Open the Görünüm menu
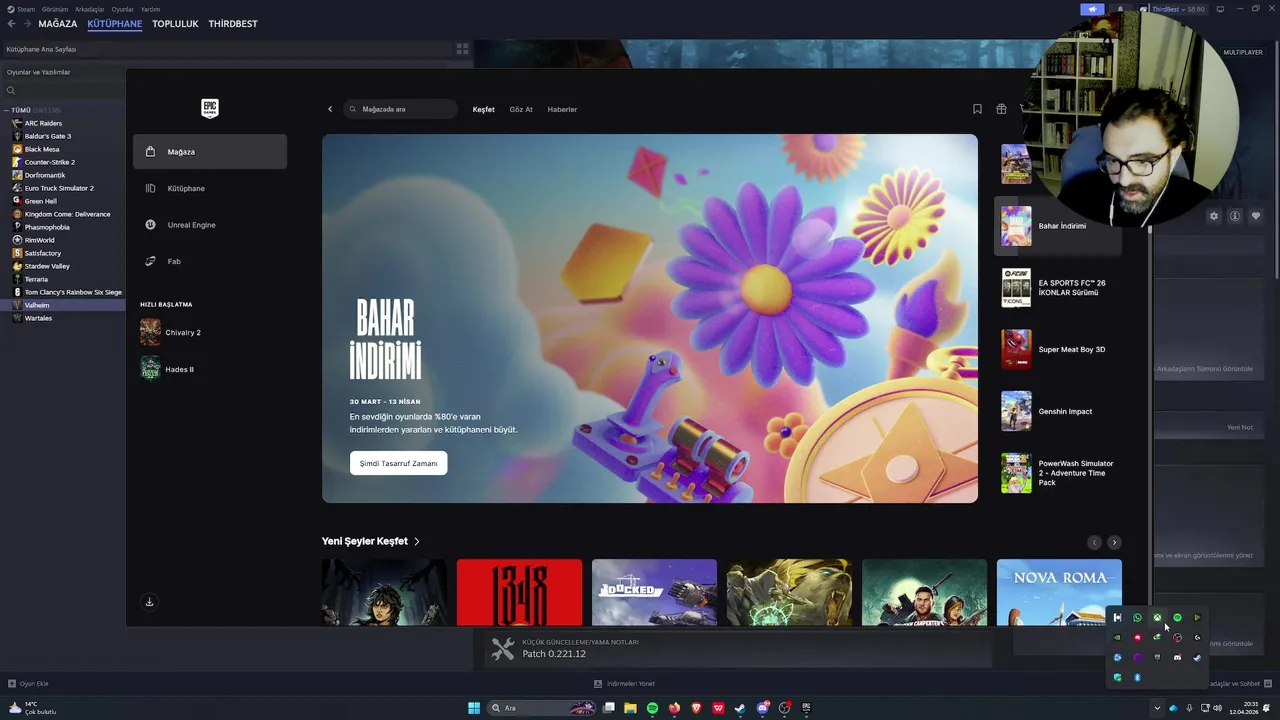This screenshot has width=1280, height=720. 55,9
